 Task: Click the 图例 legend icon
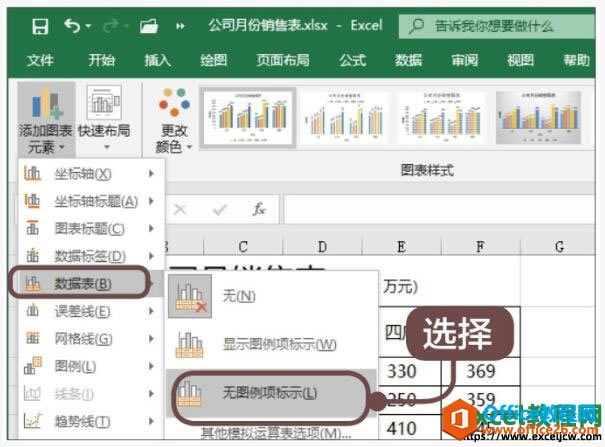pyautogui.click(x=32, y=365)
